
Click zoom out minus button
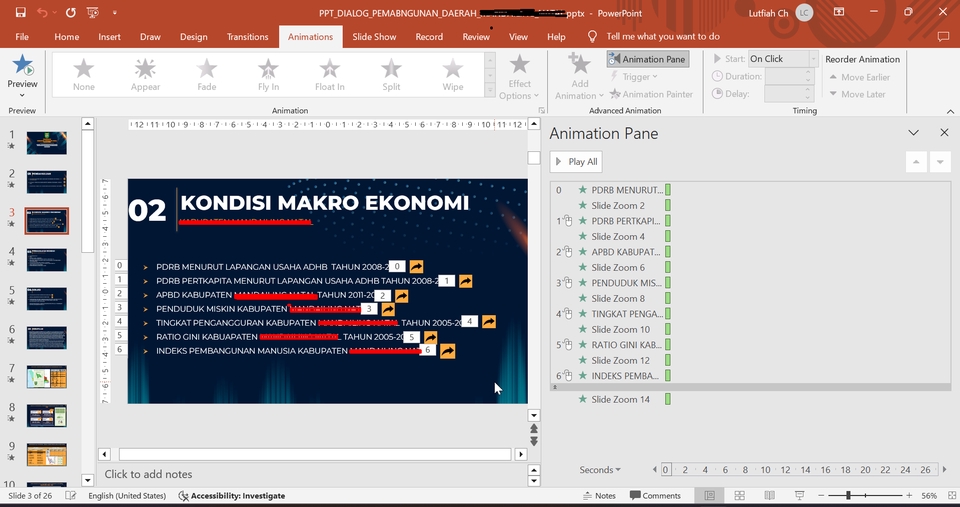(x=821, y=495)
